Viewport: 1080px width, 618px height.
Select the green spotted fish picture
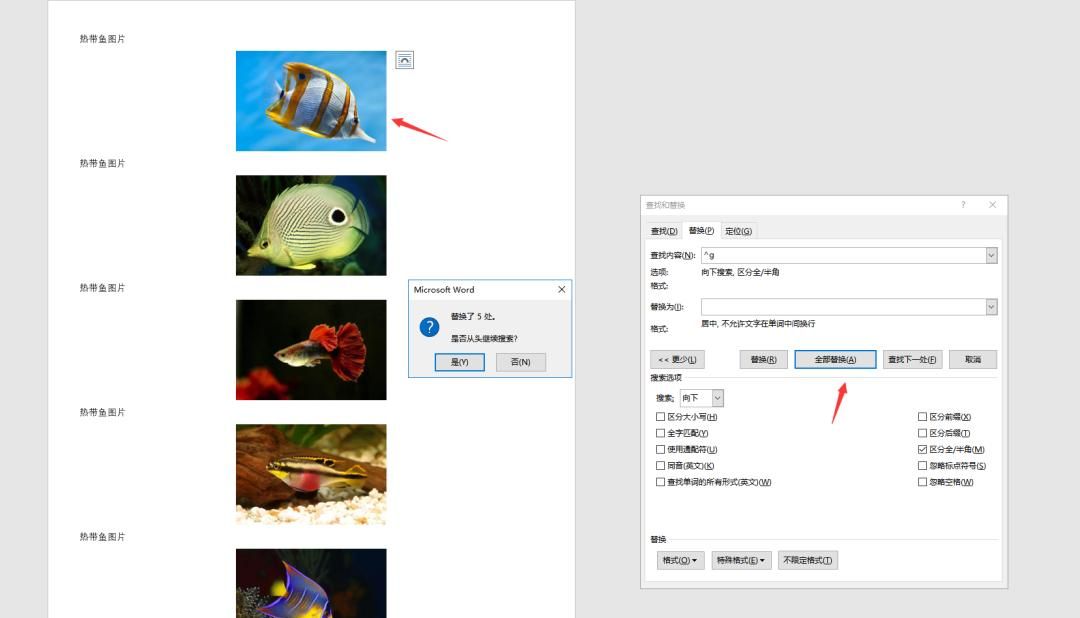(311, 225)
